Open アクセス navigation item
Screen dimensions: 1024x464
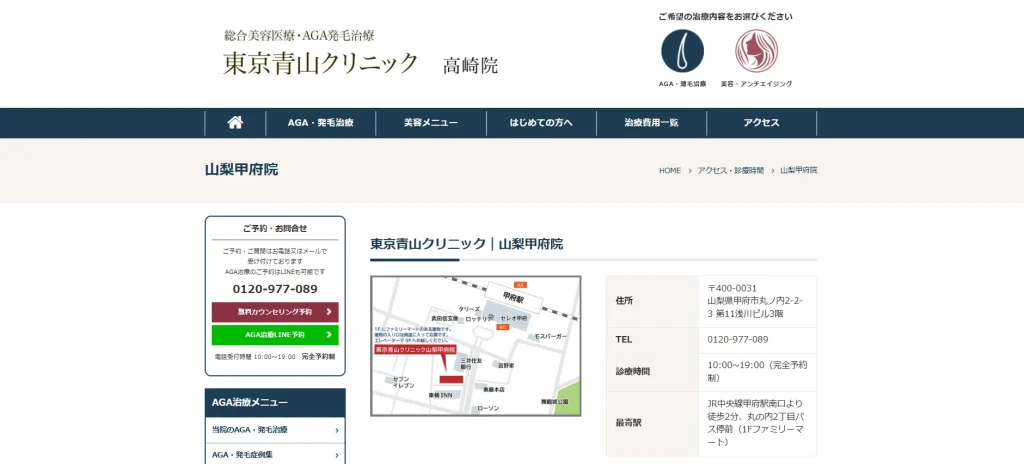coord(761,123)
